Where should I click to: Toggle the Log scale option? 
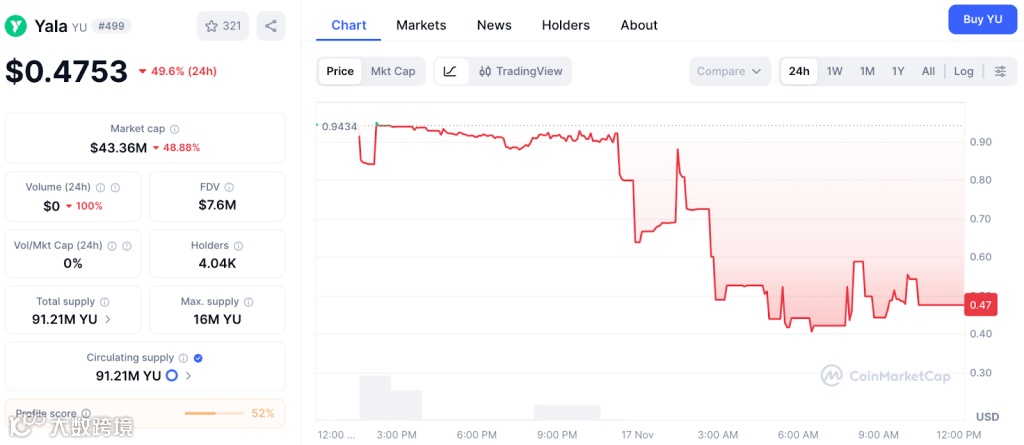[963, 71]
